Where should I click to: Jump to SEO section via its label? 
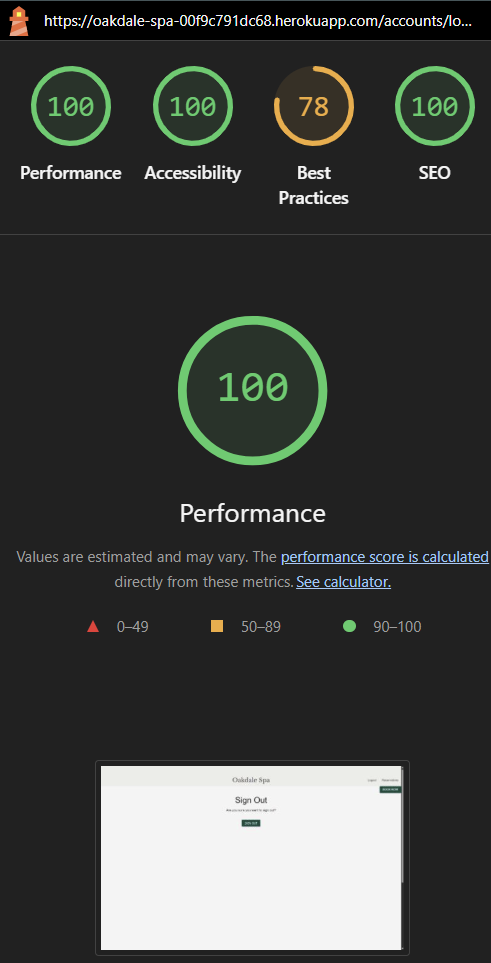(x=434, y=173)
